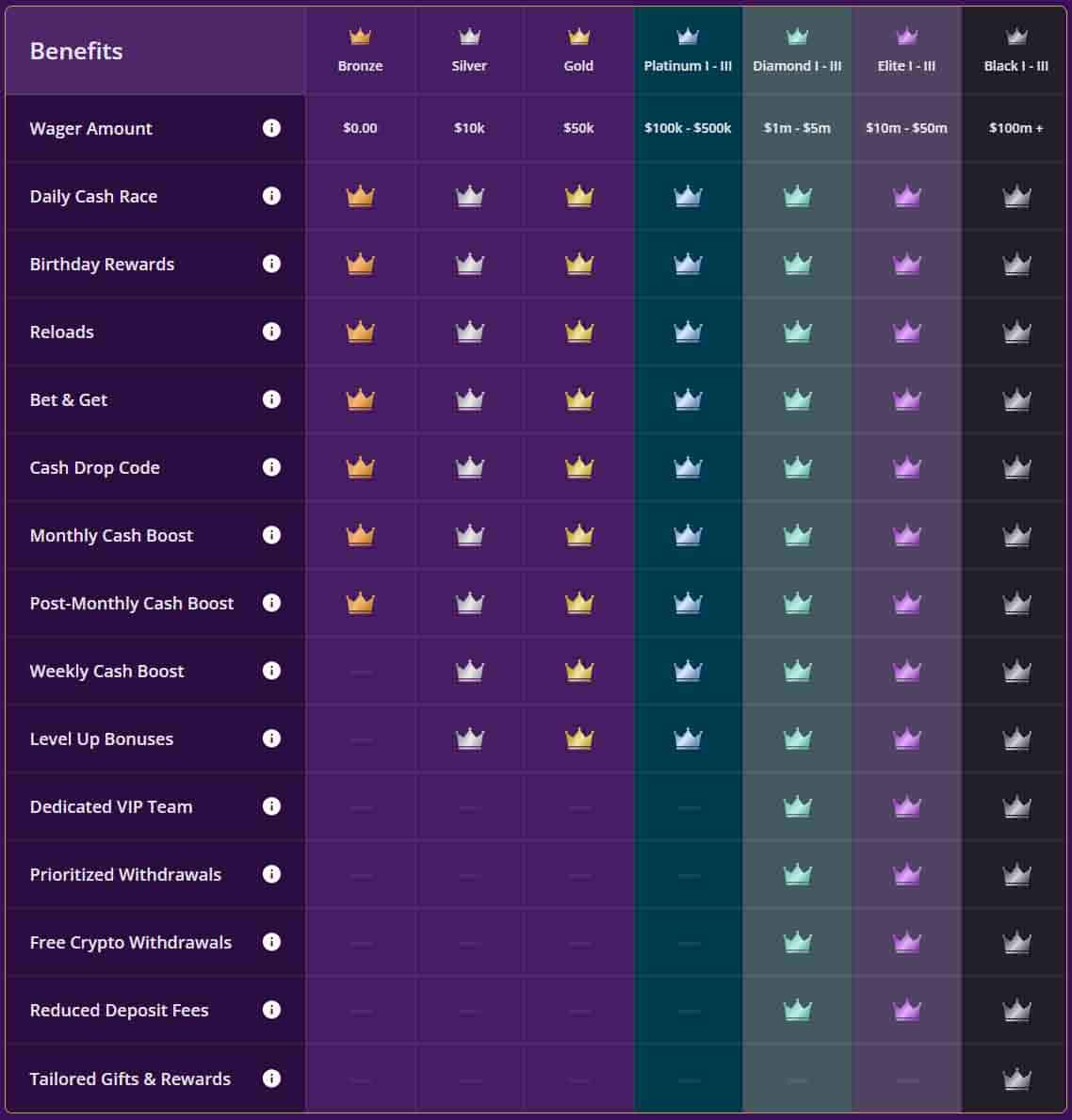Click the Reduced Deposit Fees label
1072x1120 pixels.
(x=119, y=1010)
